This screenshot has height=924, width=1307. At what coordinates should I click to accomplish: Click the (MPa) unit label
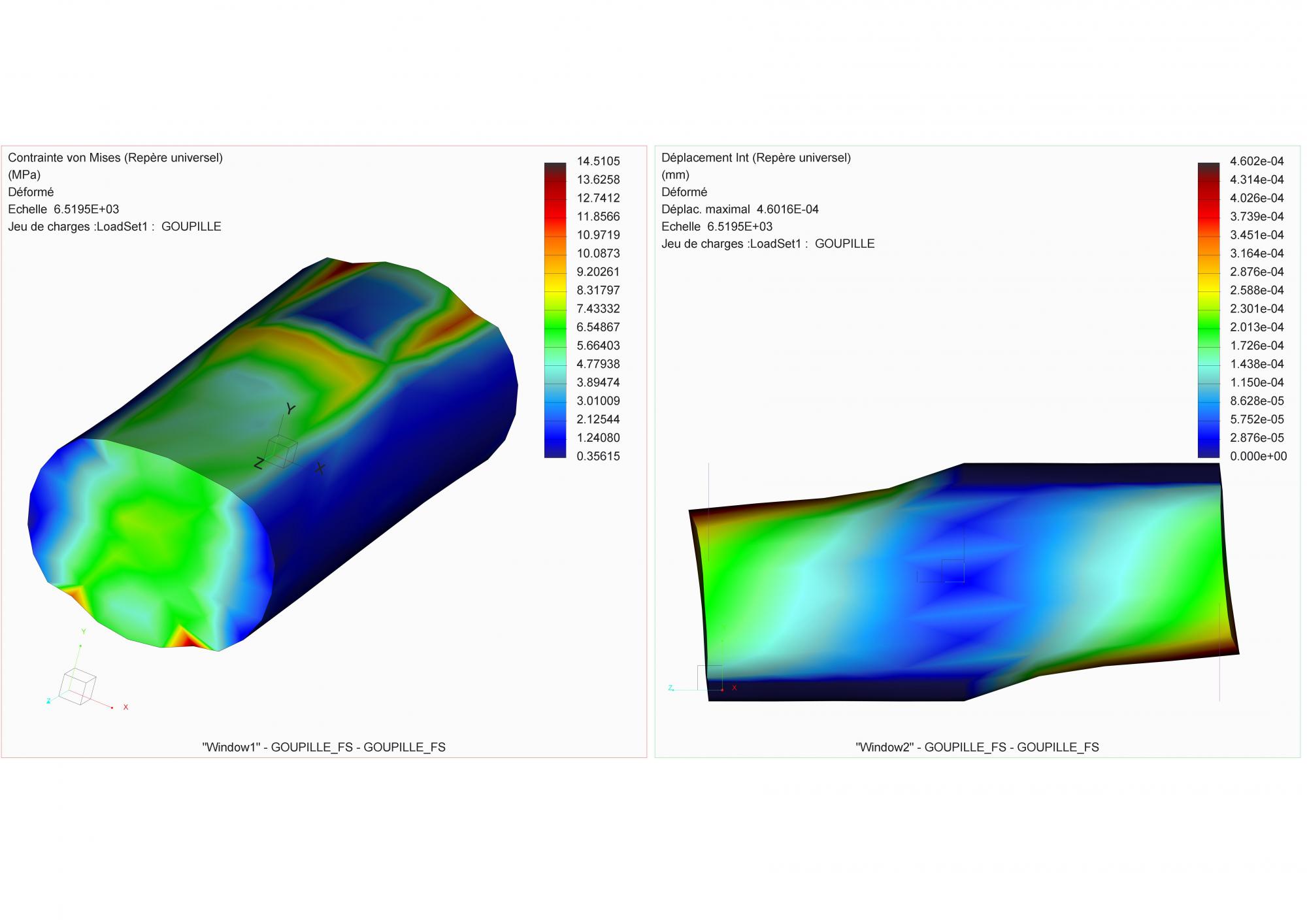coord(24,174)
